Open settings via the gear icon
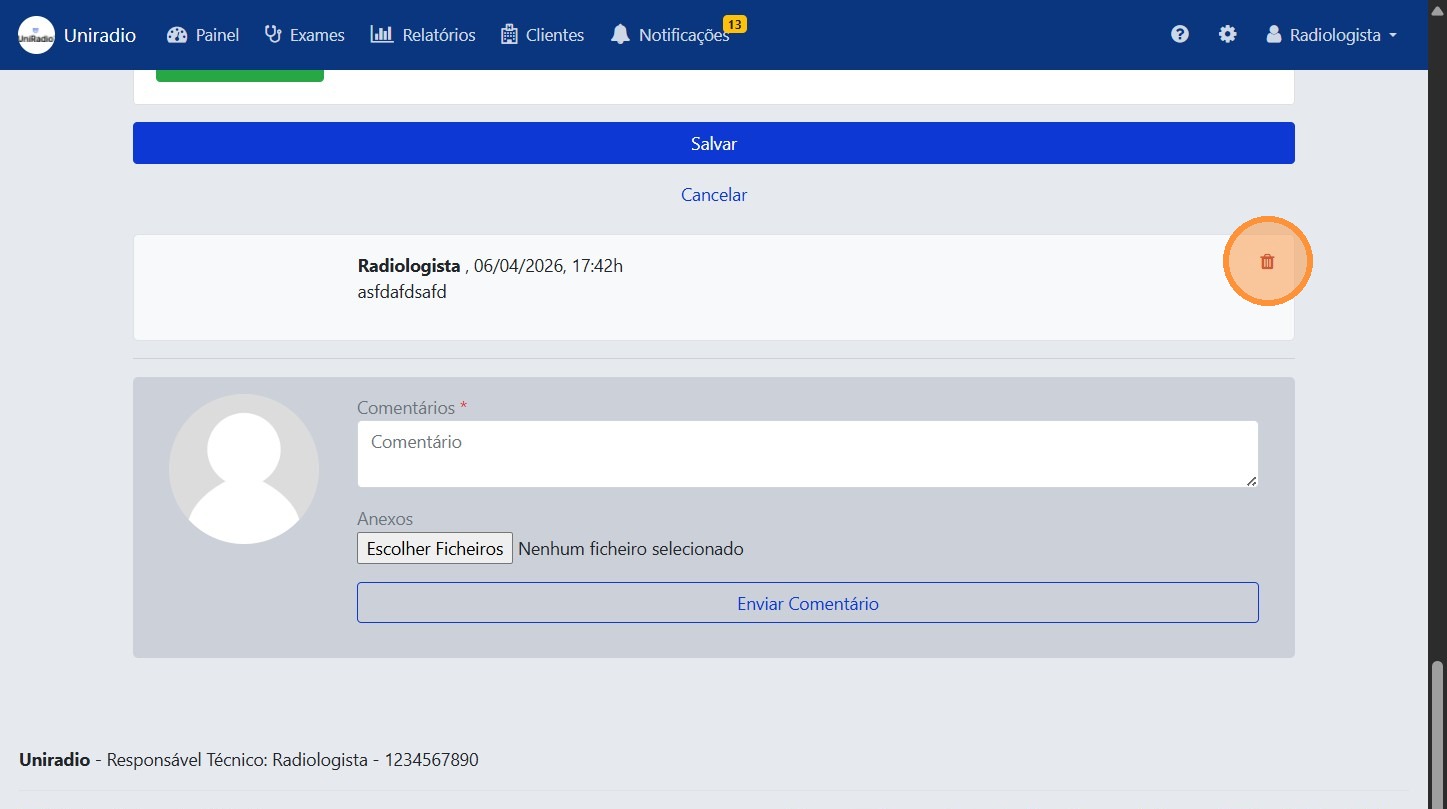 tap(1227, 34)
